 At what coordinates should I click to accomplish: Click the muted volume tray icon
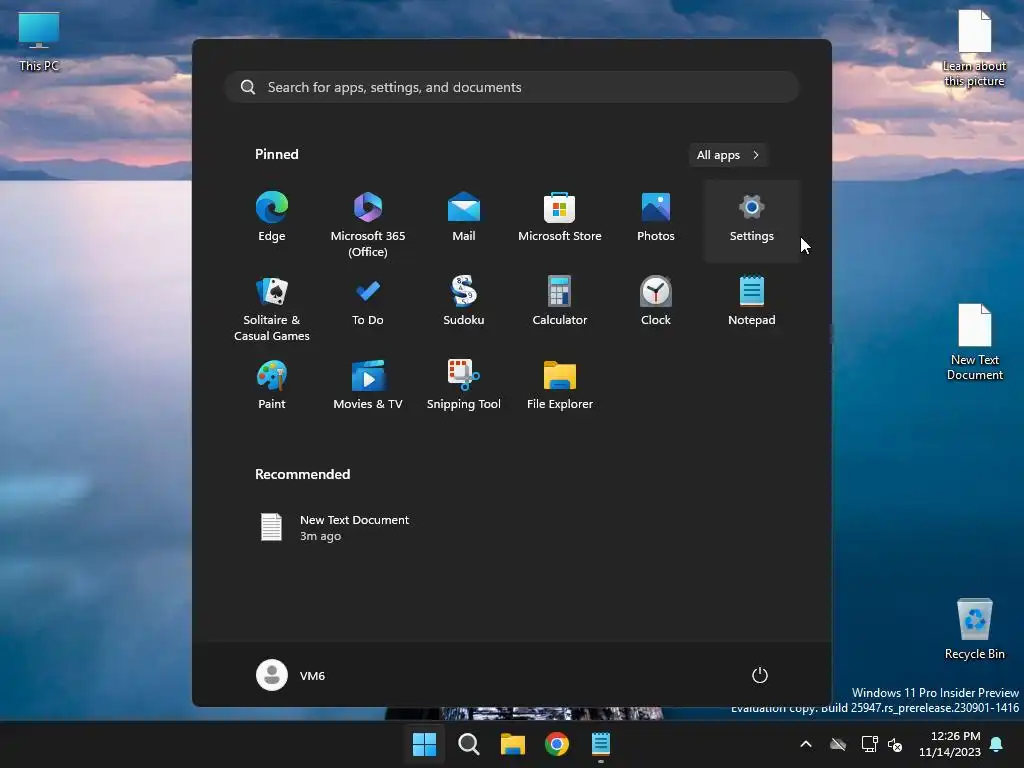point(895,744)
